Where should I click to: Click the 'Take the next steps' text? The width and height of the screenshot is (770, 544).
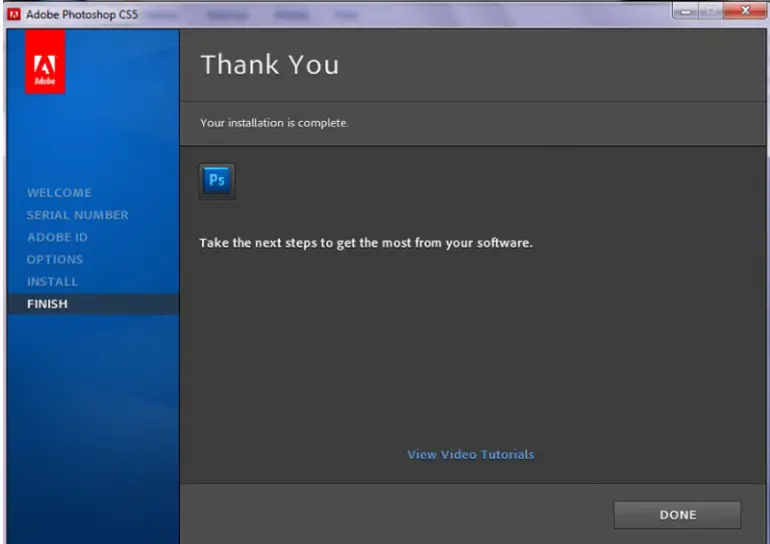pyautogui.click(x=365, y=243)
